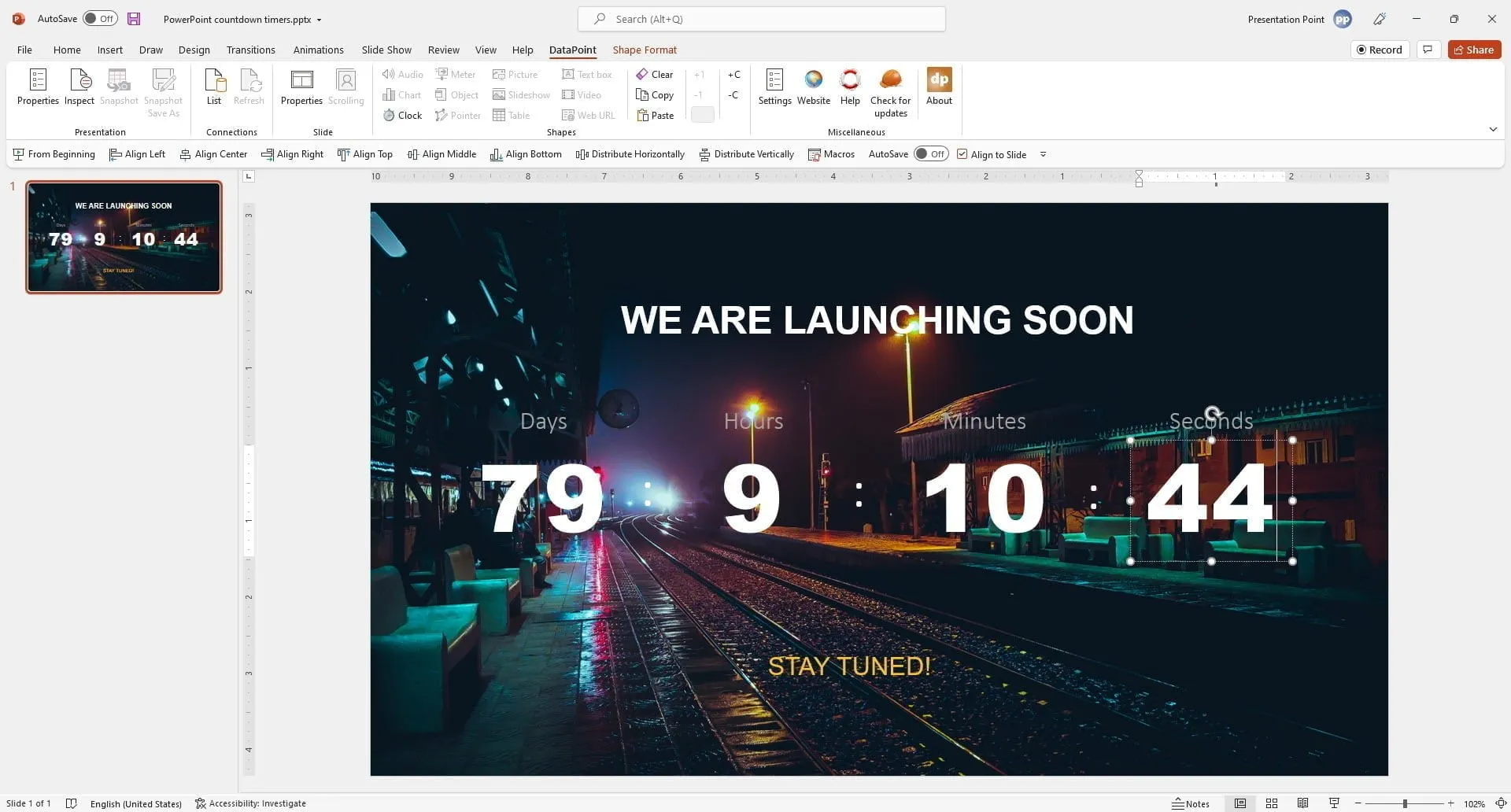Open the presentation filename dropdown
1511x812 pixels.
point(319,19)
